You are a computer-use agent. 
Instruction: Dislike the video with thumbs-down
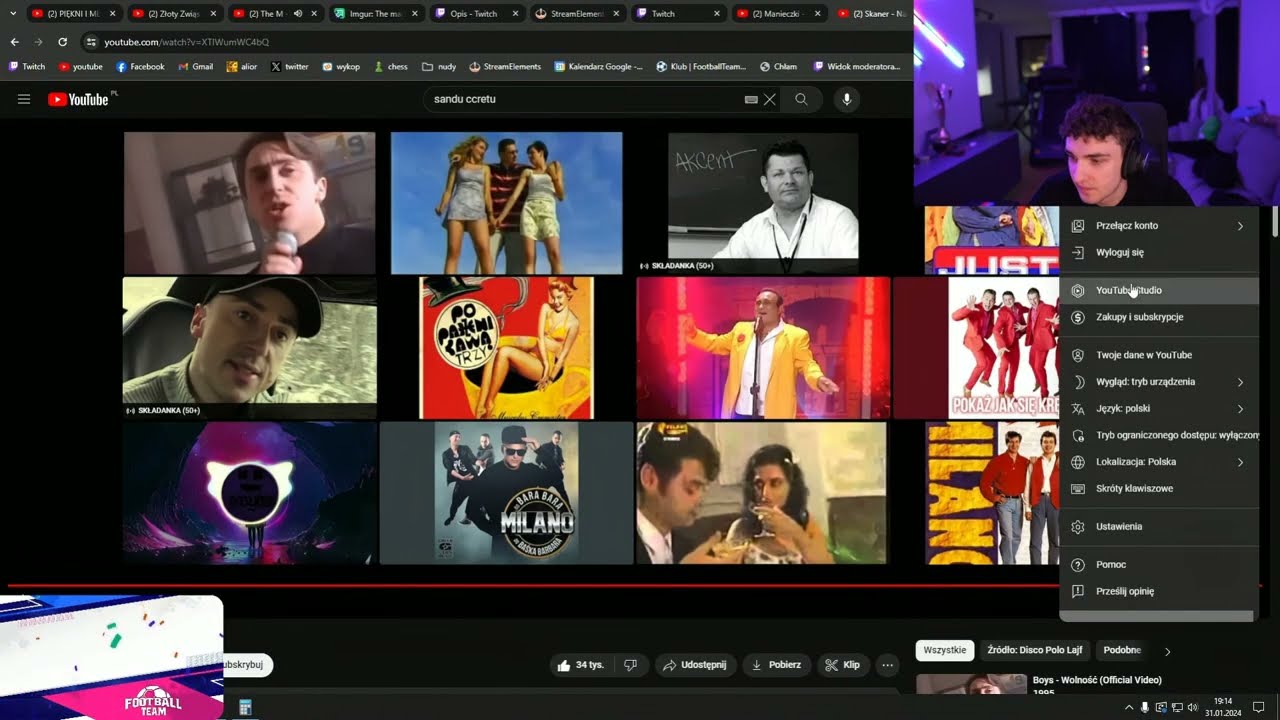click(x=631, y=665)
